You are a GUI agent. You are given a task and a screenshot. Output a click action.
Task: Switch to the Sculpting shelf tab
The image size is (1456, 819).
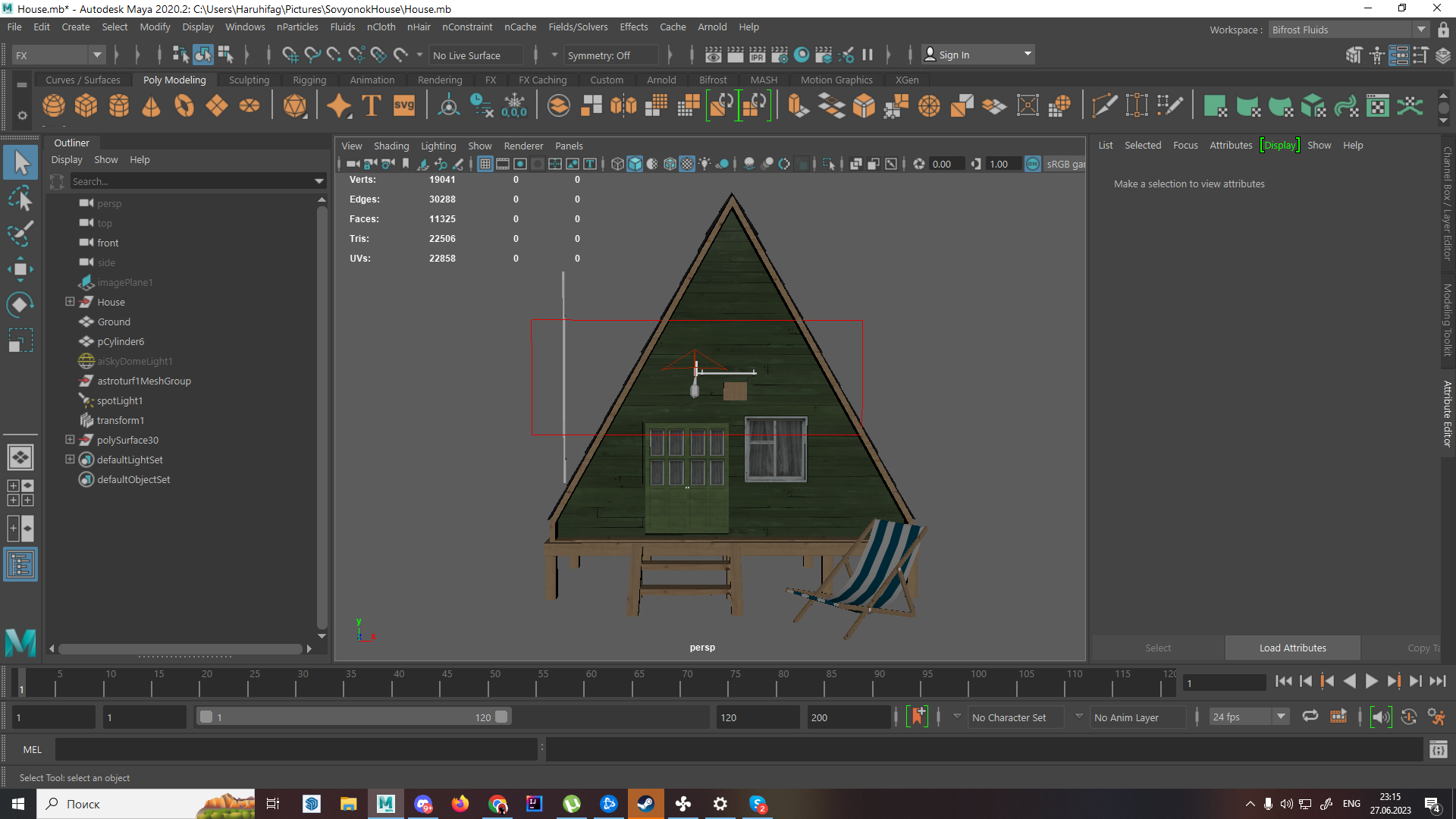pyautogui.click(x=249, y=80)
